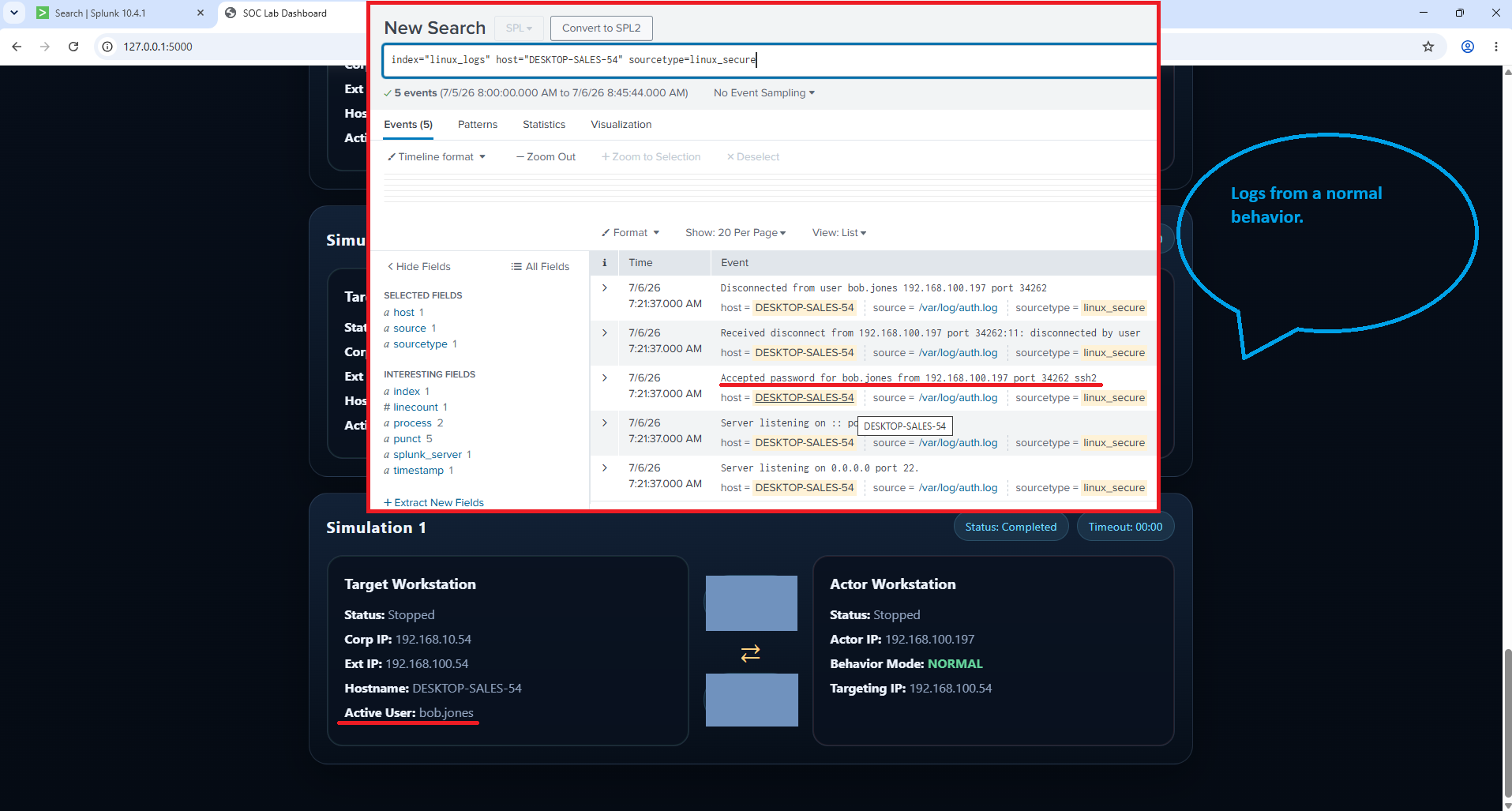Click Active User bob.jones text

[x=409, y=713]
